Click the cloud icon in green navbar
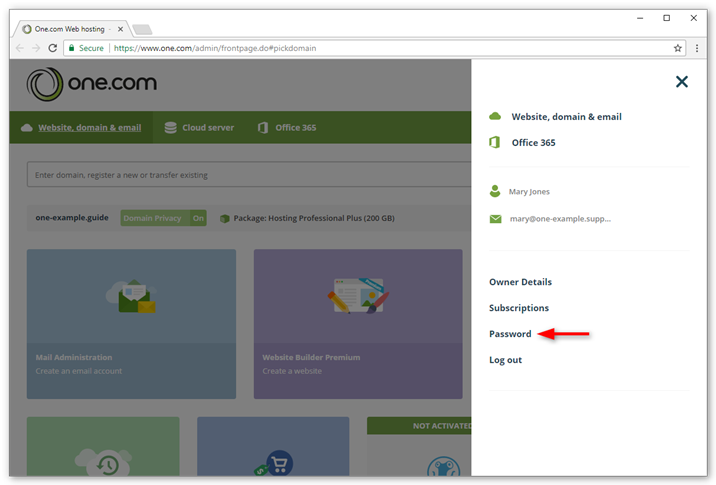716x485 pixels. click(x=26, y=127)
